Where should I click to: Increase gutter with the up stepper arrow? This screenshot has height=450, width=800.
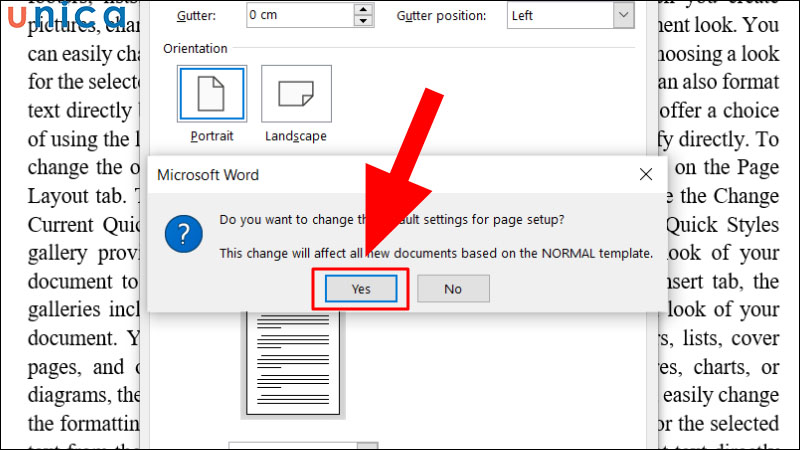pyautogui.click(x=363, y=9)
